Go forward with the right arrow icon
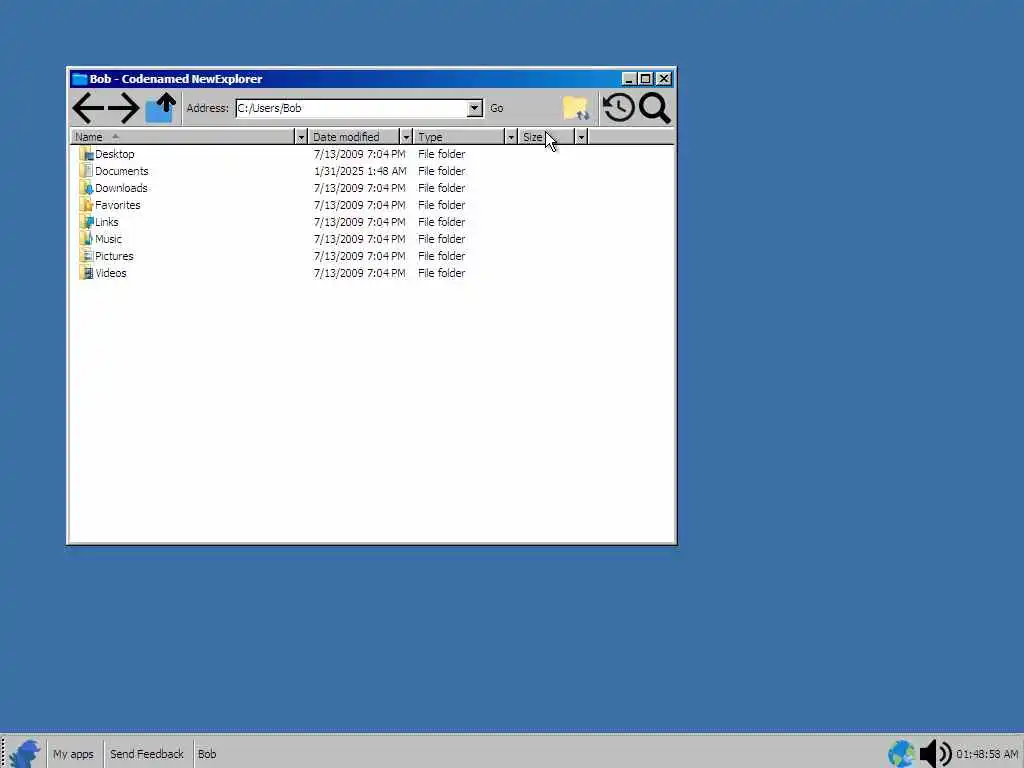The width and height of the screenshot is (1024, 768). coord(123,108)
